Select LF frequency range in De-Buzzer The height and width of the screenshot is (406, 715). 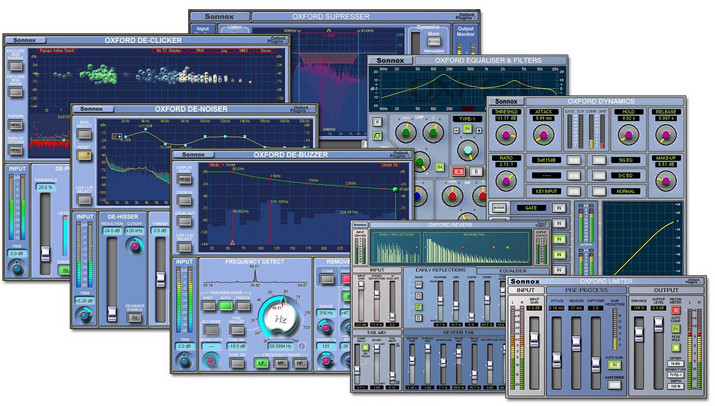point(261,363)
